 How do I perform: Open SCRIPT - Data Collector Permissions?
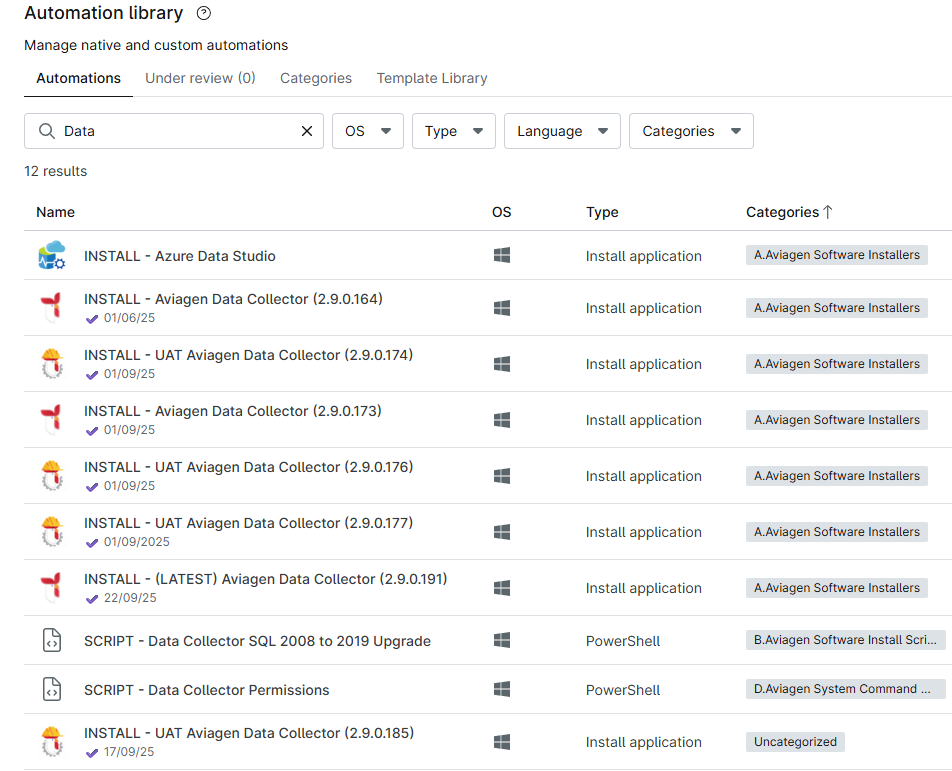click(206, 690)
